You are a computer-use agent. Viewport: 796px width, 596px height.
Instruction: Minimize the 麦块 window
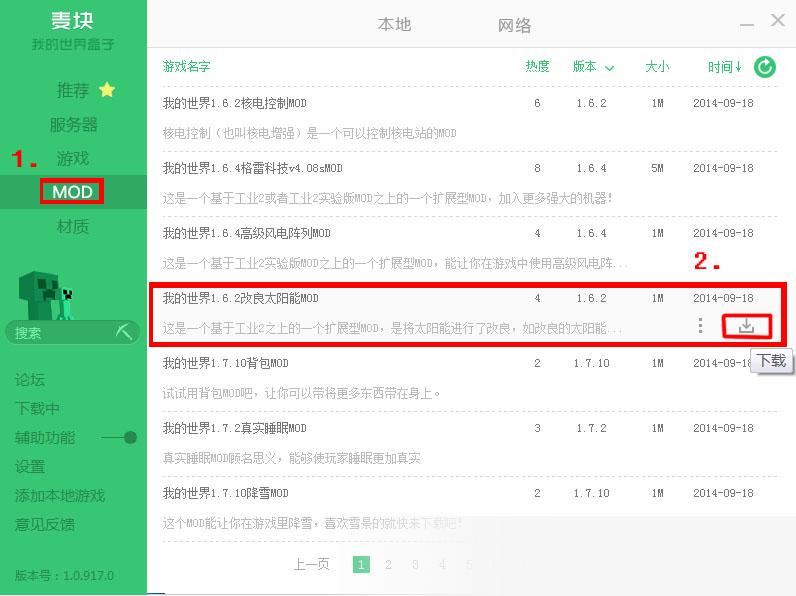tap(746, 24)
